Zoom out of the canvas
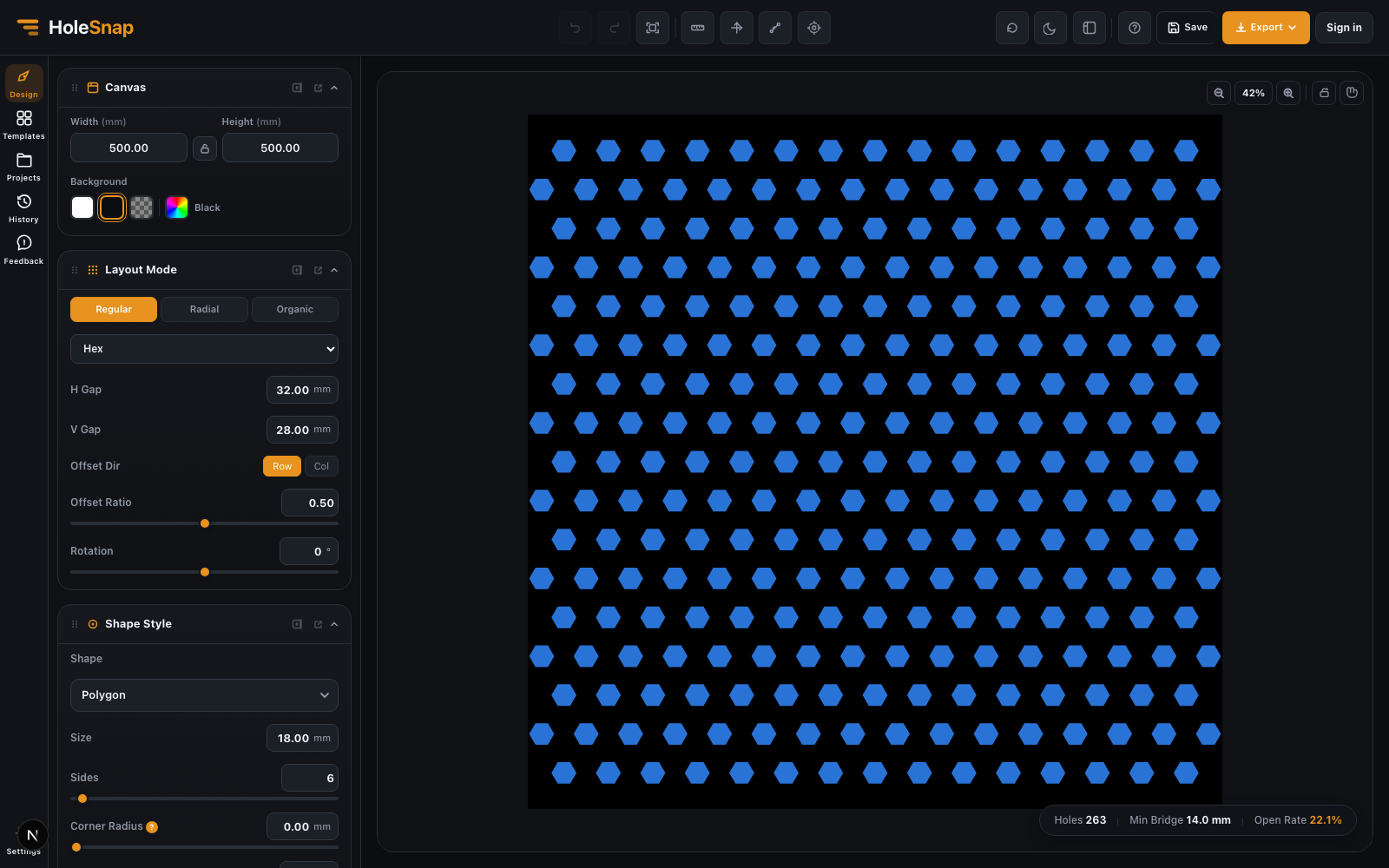The image size is (1389, 868). point(1219,93)
